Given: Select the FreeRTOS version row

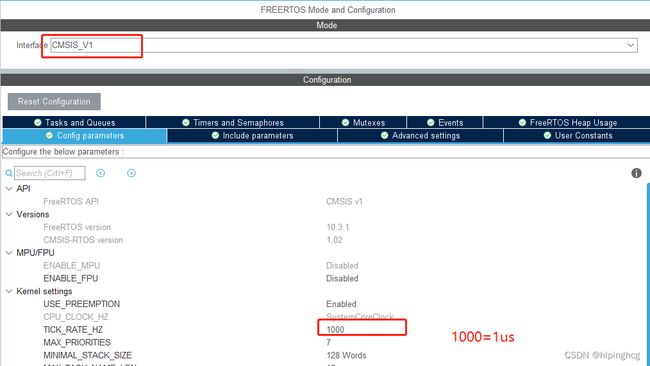Looking at the screenshot, I should [77, 227].
